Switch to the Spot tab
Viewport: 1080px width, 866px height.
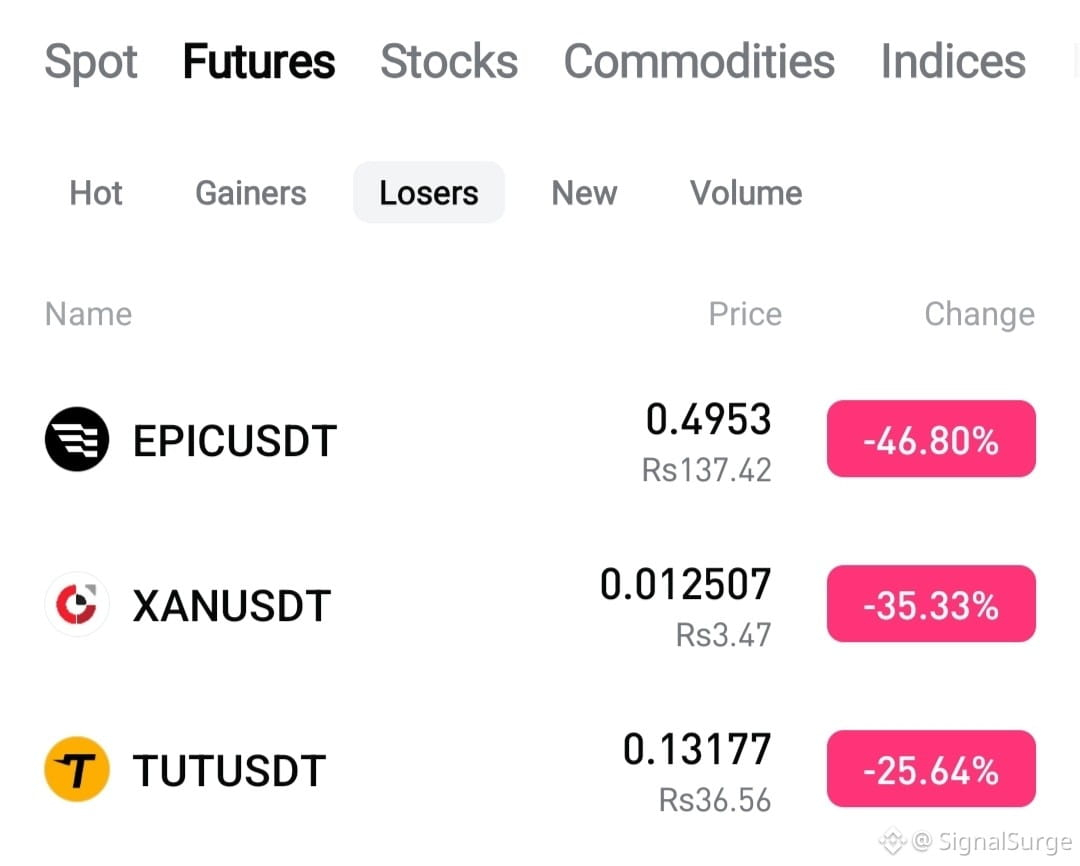pos(90,61)
